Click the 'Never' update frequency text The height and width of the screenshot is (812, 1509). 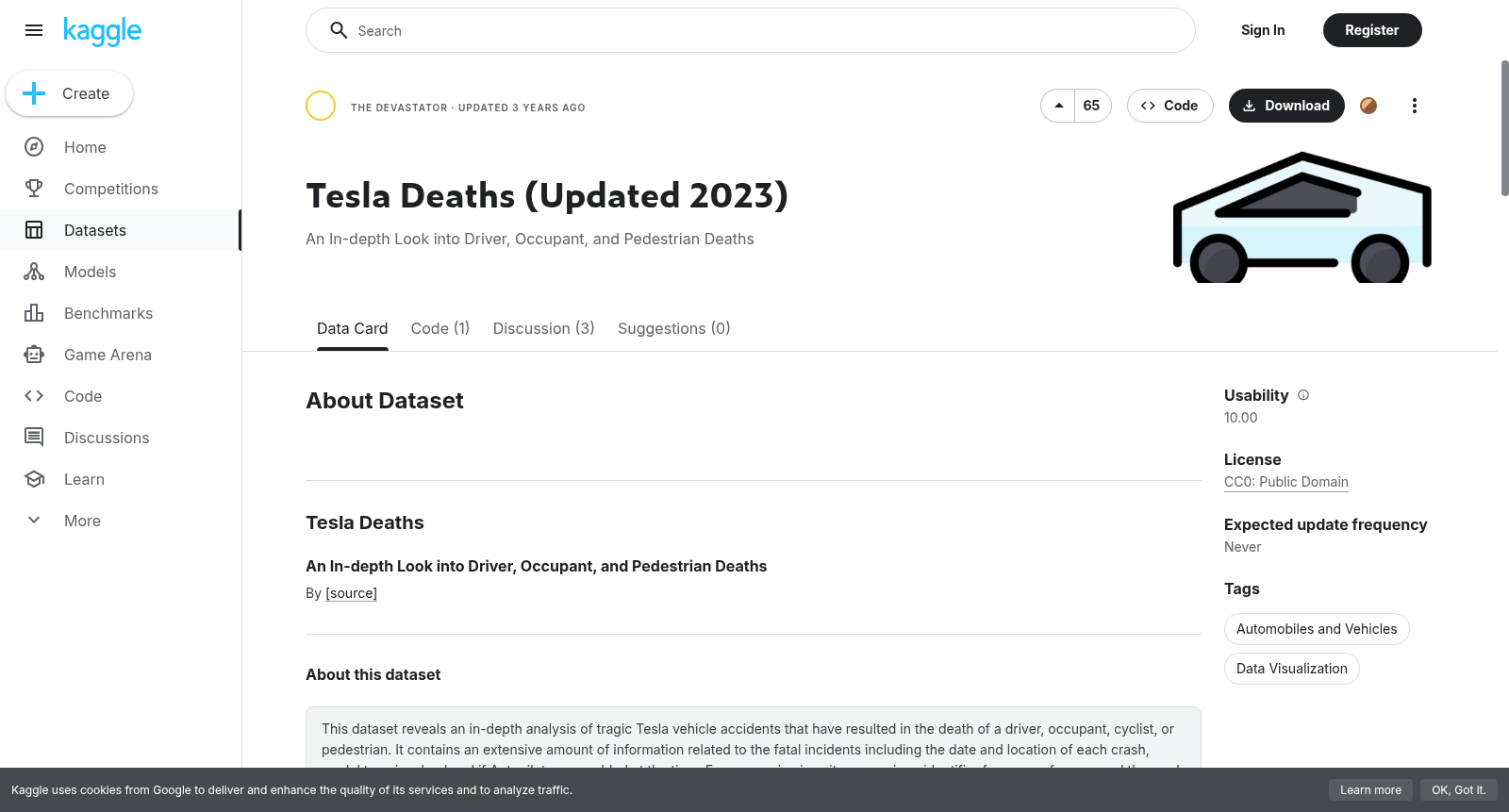pos(1242,547)
